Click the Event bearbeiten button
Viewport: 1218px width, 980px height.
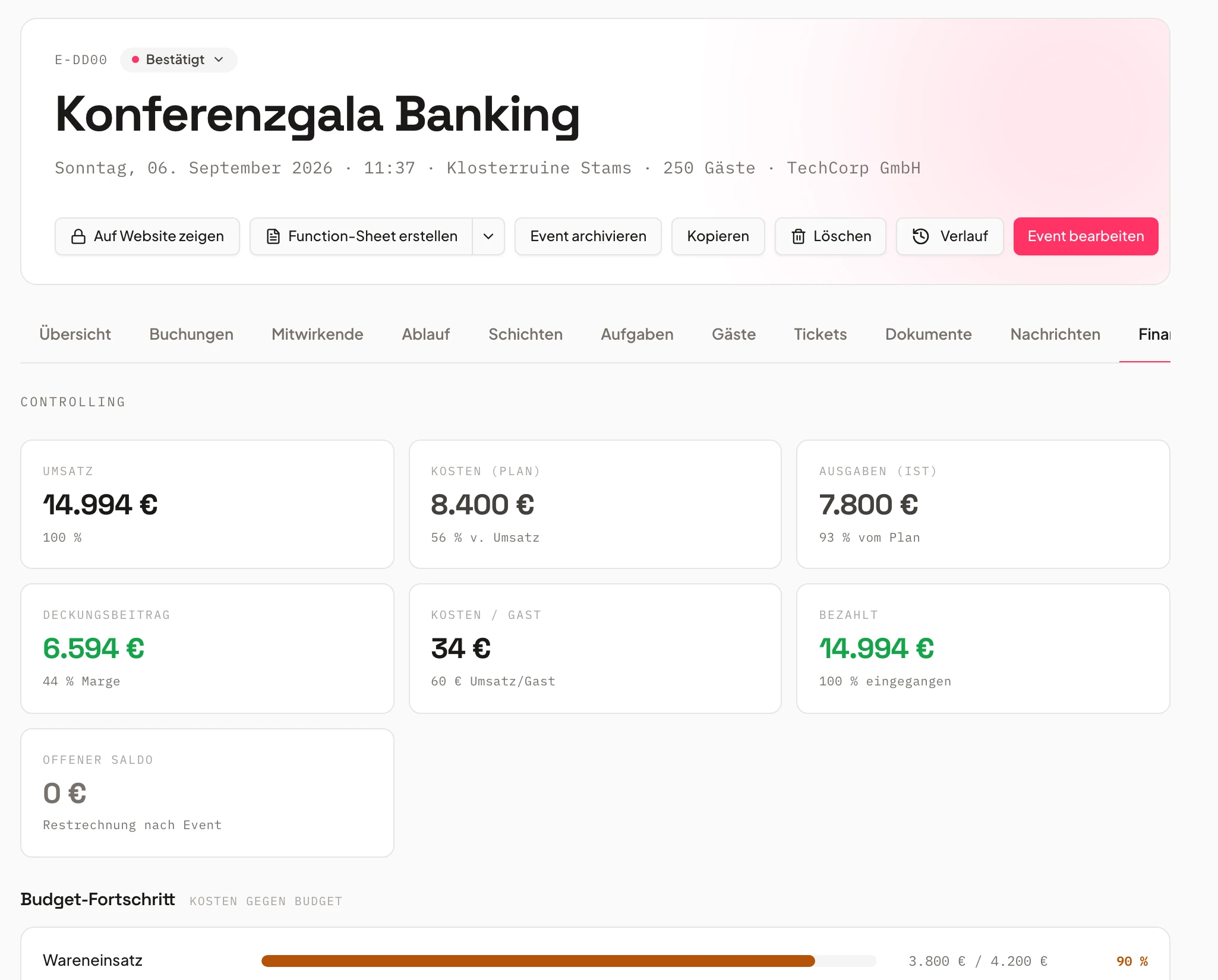[x=1086, y=236]
